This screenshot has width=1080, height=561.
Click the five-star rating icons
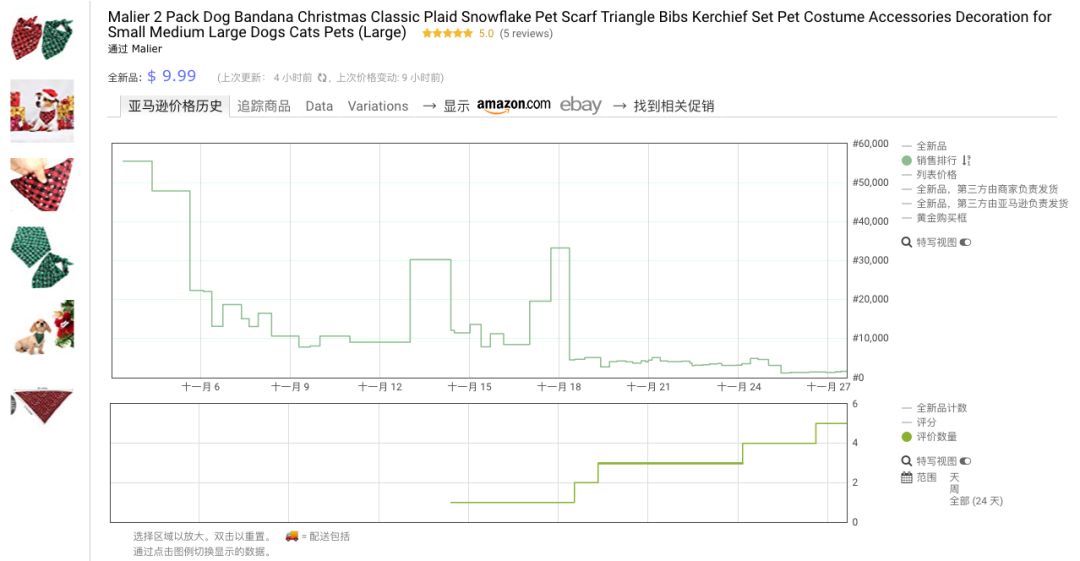pyautogui.click(x=447, y=33)
